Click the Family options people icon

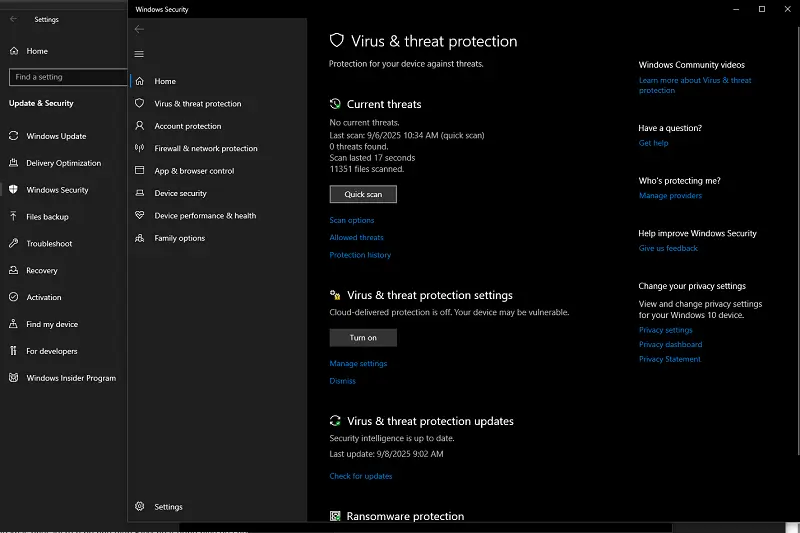139,238
